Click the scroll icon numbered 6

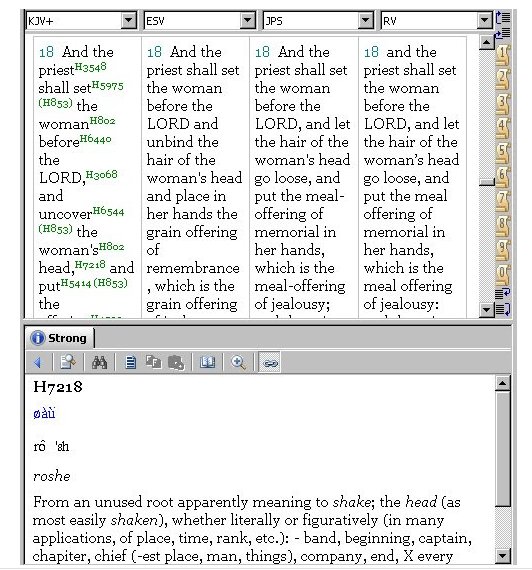(x=503, y=177)
